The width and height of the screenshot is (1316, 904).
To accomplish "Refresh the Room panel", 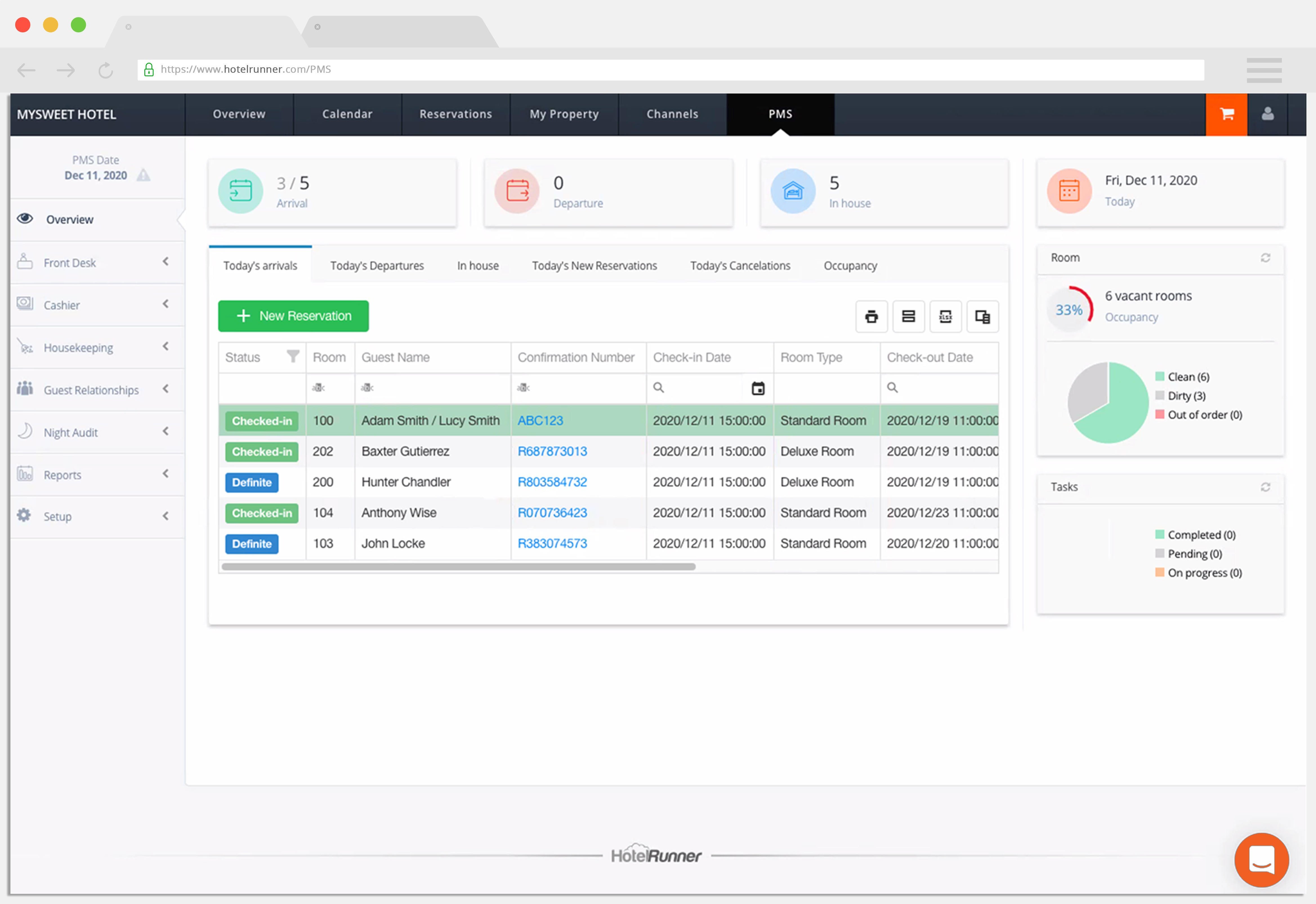I will pyautogui.click(x=1265, y=258).
